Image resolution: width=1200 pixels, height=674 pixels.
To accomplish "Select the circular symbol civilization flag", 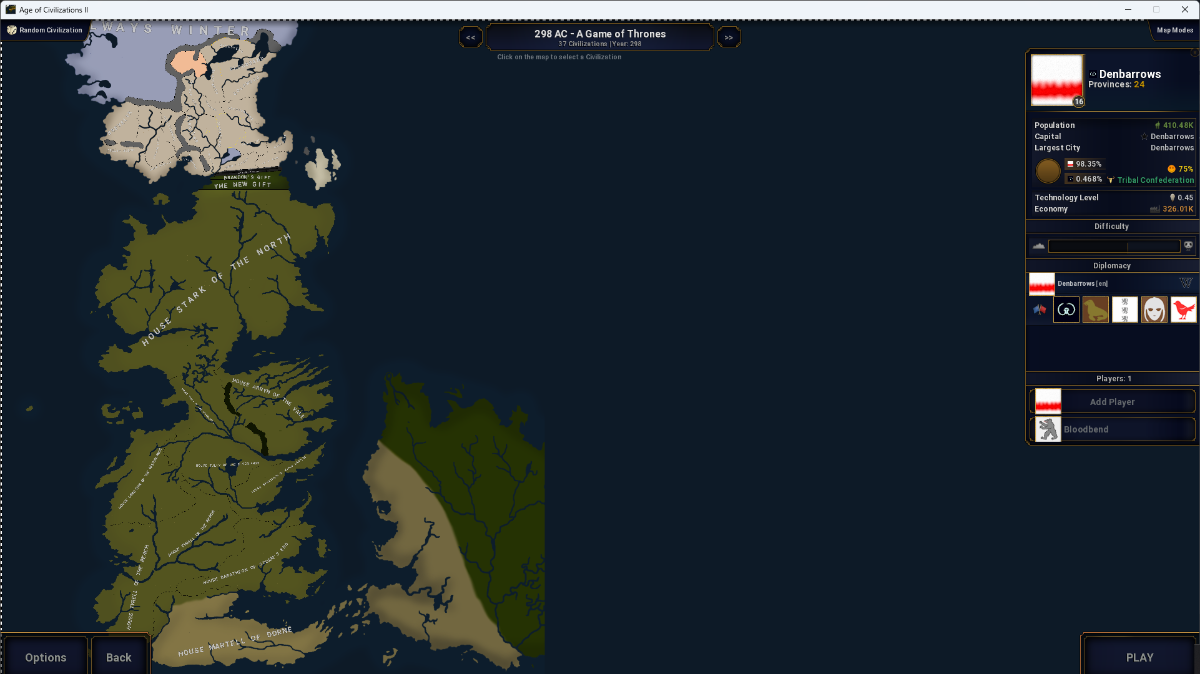I will tap(1066, 310).
